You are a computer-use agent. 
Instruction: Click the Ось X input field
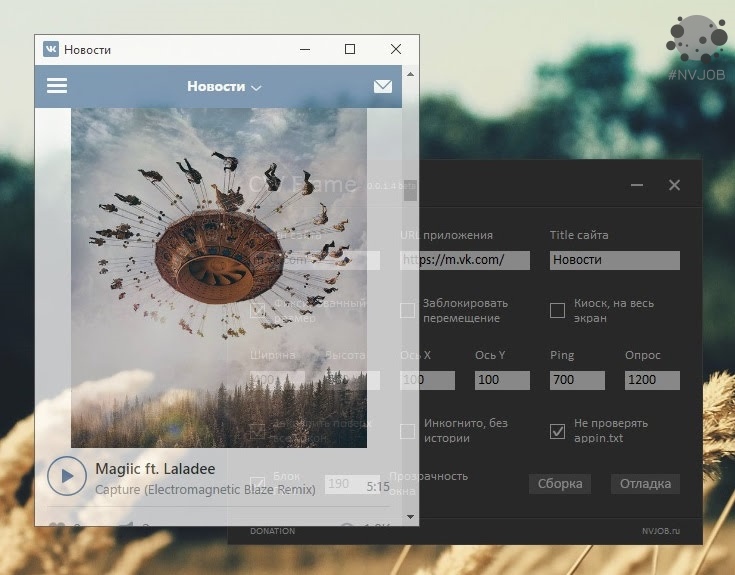point(427,380)
